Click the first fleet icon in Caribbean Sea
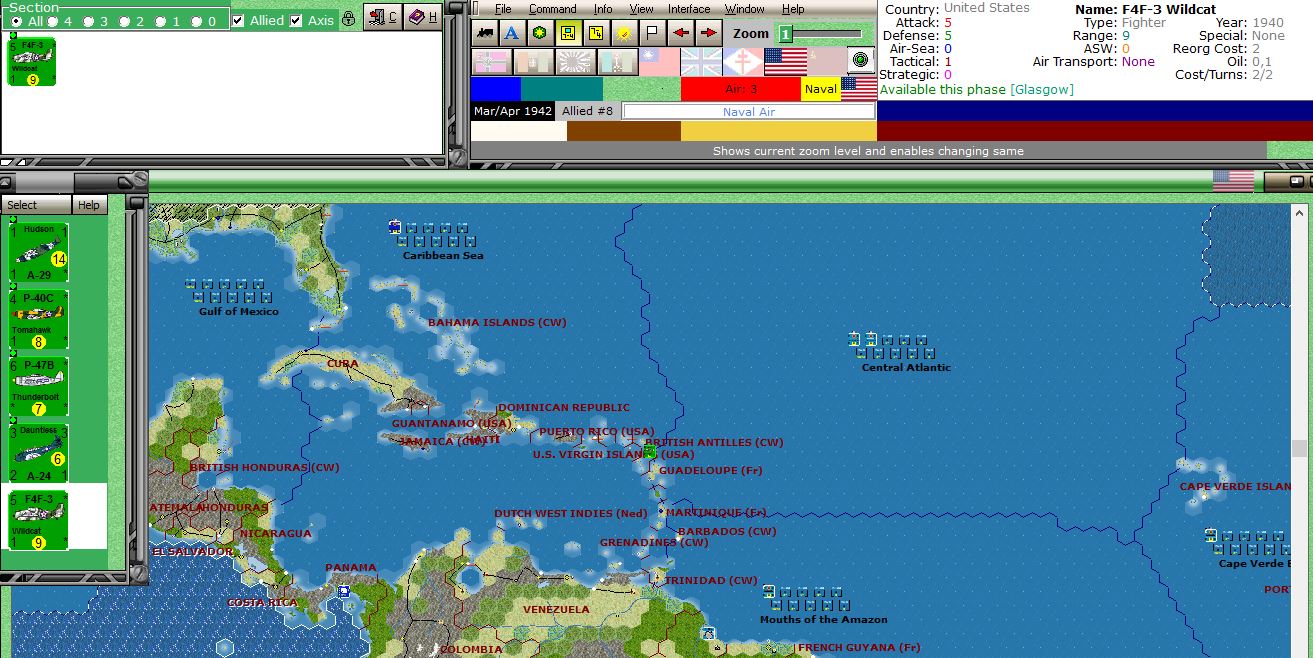Viewport: 1313px width, 658px height. (x=395, y=227)
